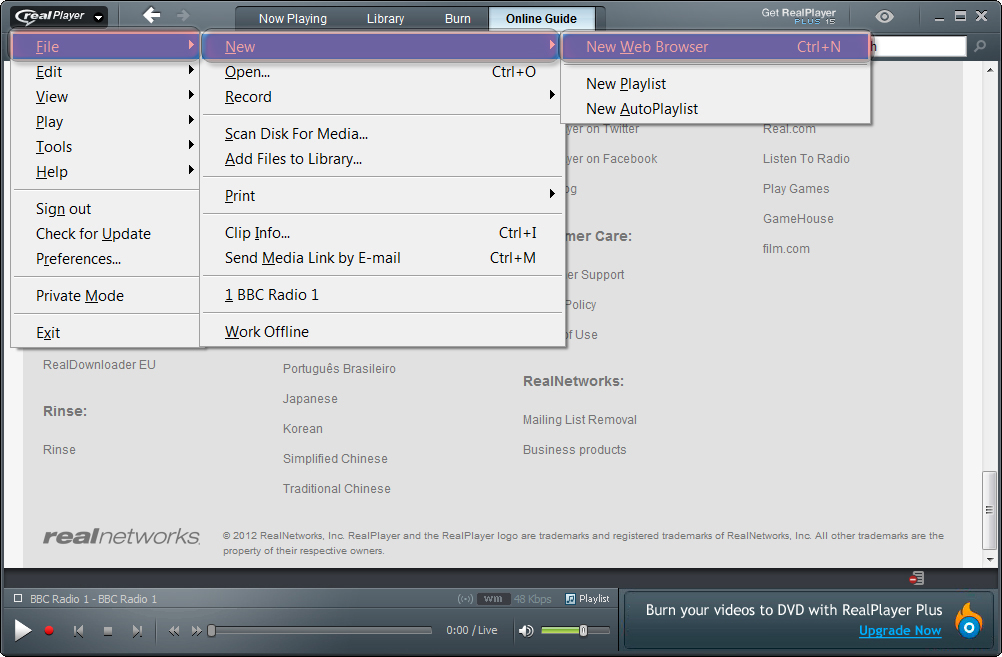Click the scrollbar down arrow
Screen dimensions: 1002x657
(x=990, y=559)
